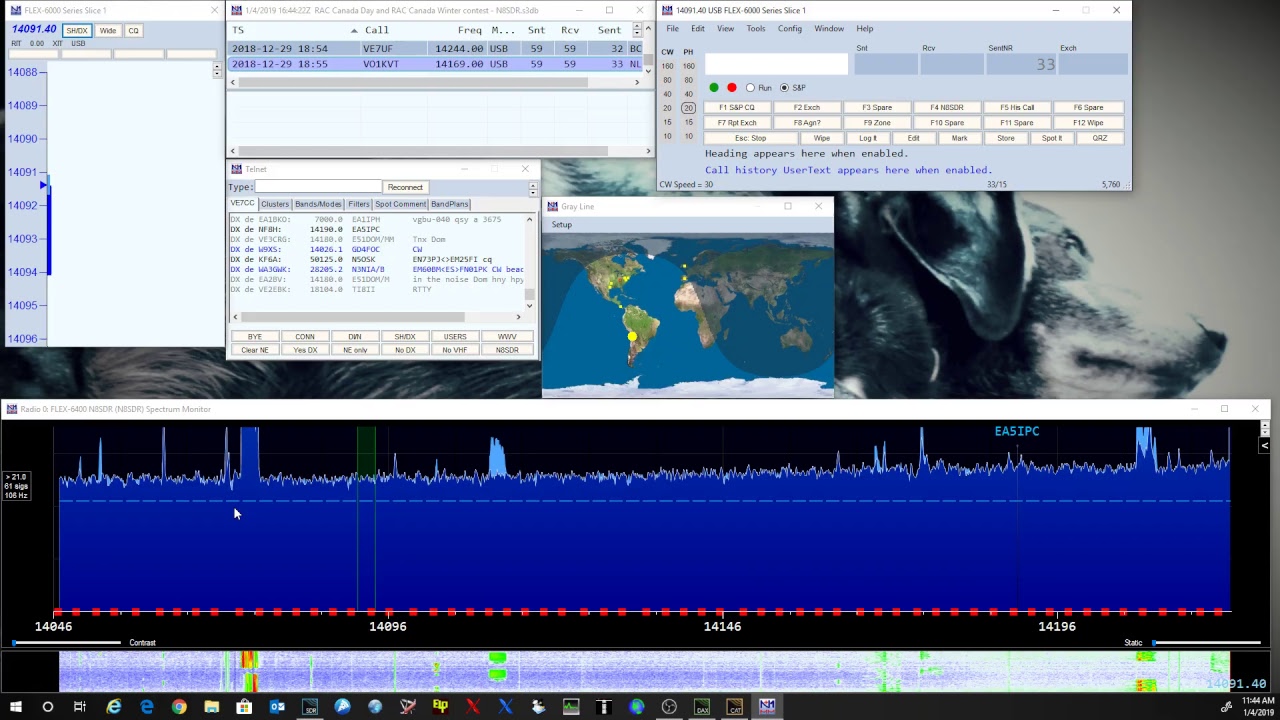The height and width of the screenshot is (720, 1280).
Task: Open the Filters tab in Telnet
Action: tap(359, 204)
